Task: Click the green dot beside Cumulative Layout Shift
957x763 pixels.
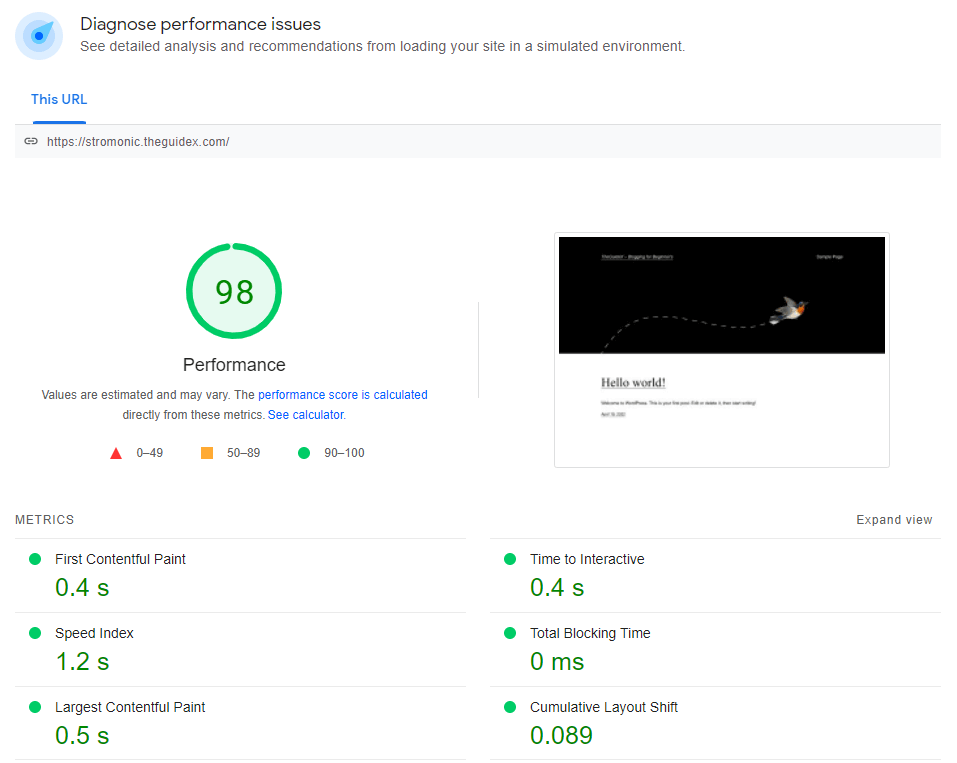Action: (509, 707)
